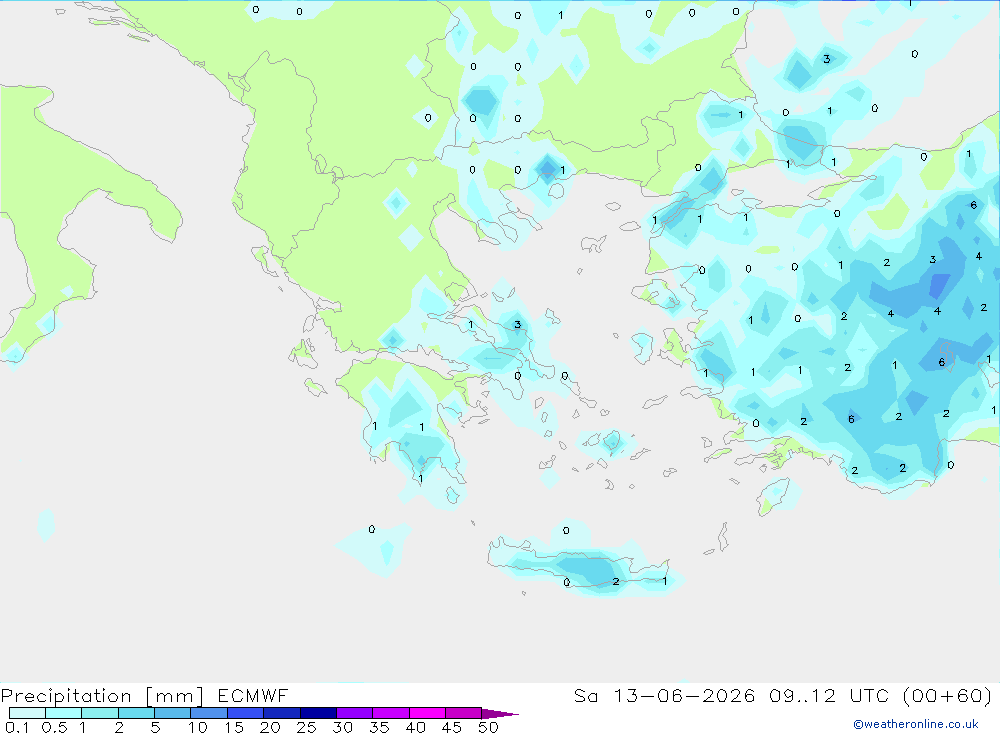Screen dimensions: 1000x733
Task: Click the '40' legend scale label
Action: [415, 727]
